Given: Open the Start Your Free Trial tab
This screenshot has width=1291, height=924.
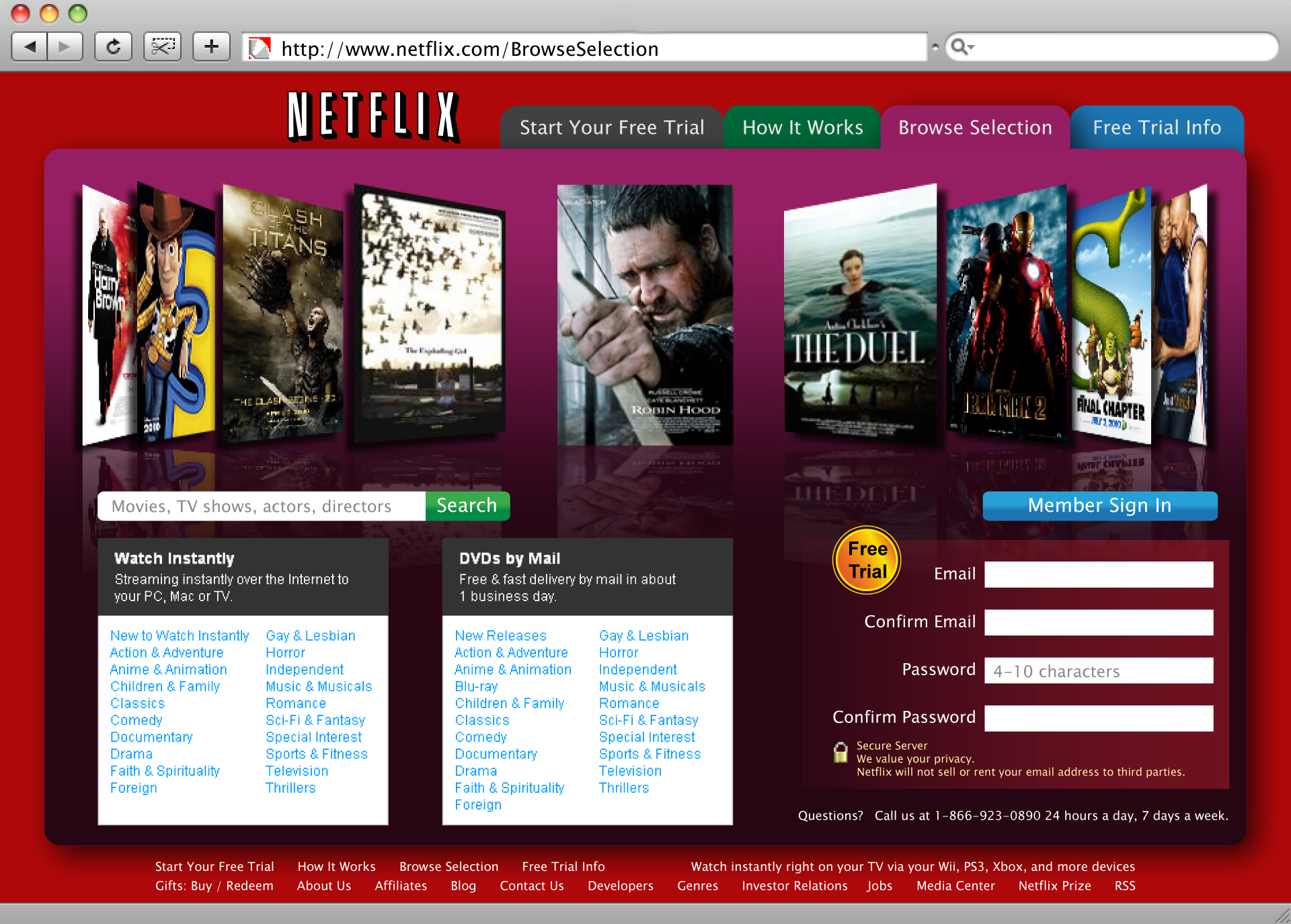Looking at the screenshot, I should [611, 128].
